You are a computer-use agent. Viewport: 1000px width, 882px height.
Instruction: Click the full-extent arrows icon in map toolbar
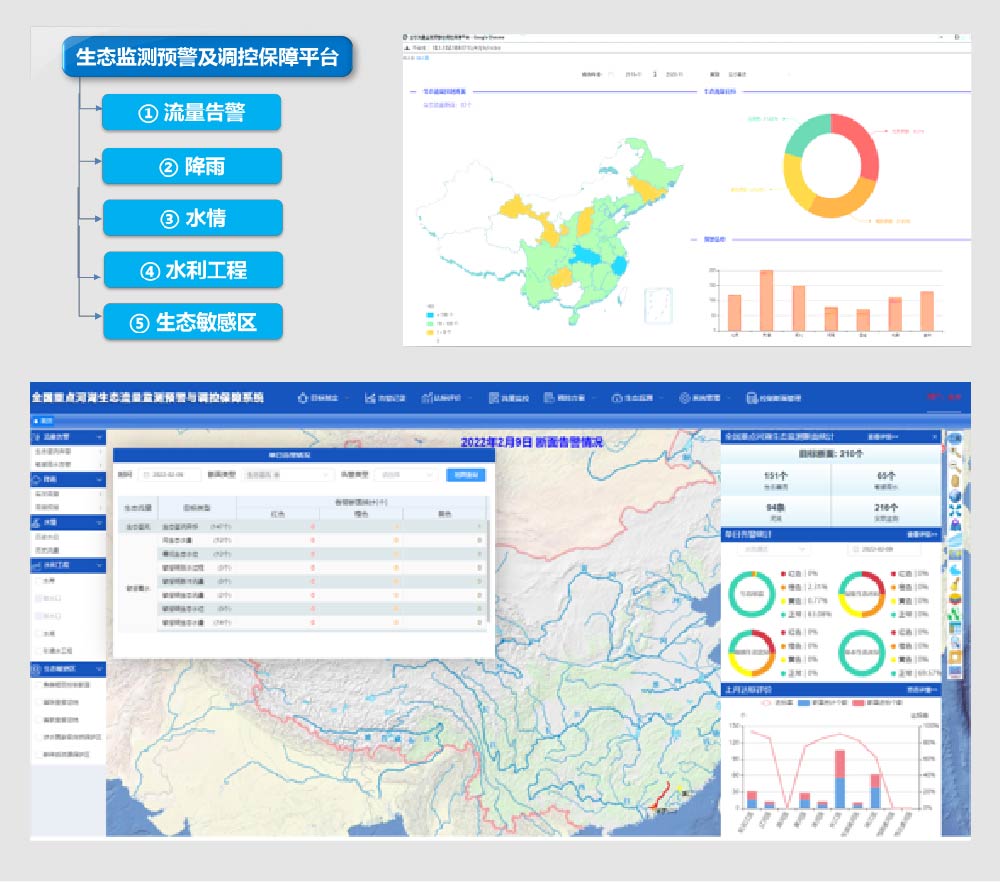click(955, 511)
